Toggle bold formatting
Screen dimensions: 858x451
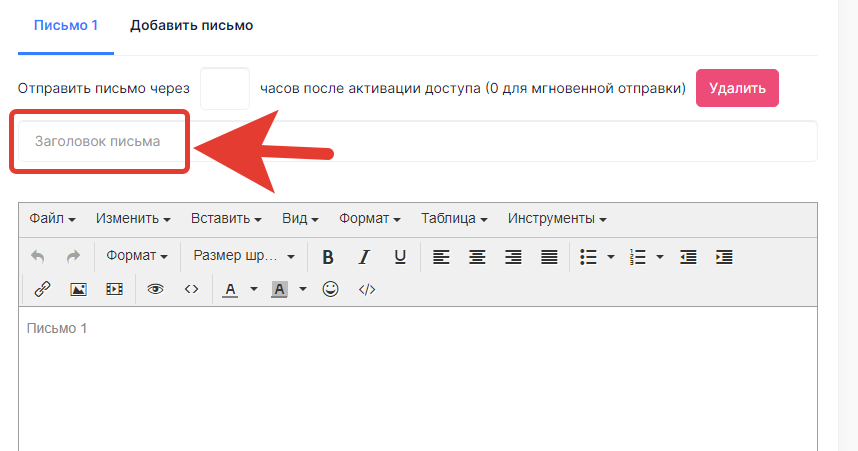pyautogui.click(x=328, y=257)
